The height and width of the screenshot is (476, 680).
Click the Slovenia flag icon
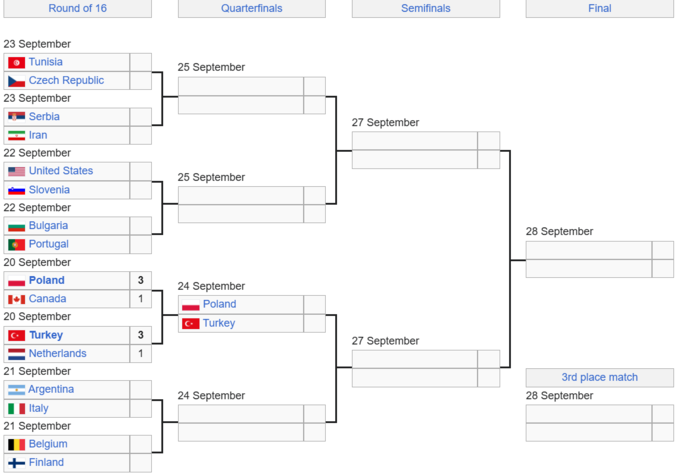pyautogui.click(x=16, y=190)
